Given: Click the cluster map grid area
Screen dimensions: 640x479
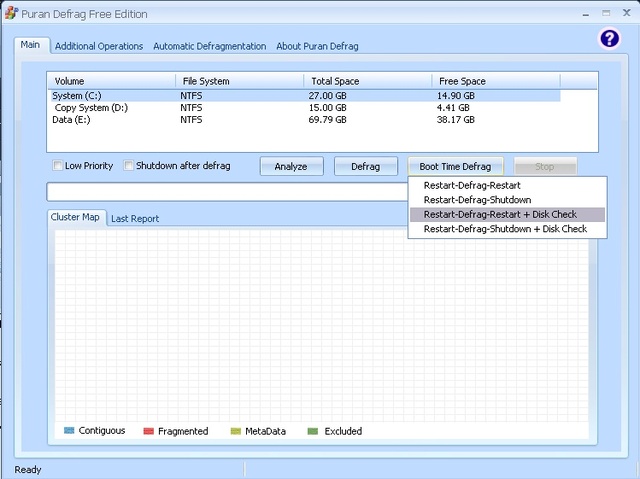Looking at the screenshot, I should point(322,326).
